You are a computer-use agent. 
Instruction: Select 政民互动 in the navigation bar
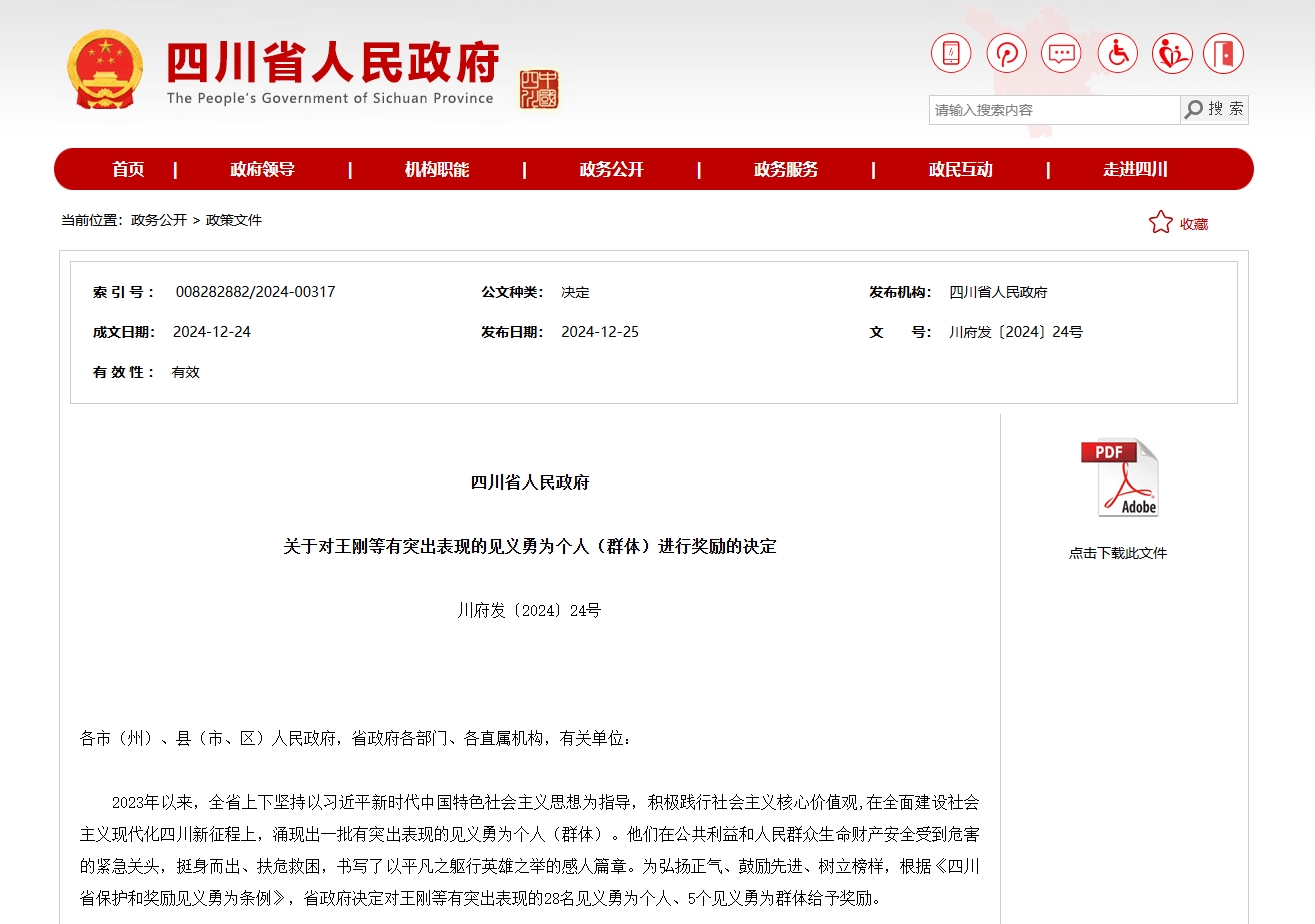tap(960, 170)
